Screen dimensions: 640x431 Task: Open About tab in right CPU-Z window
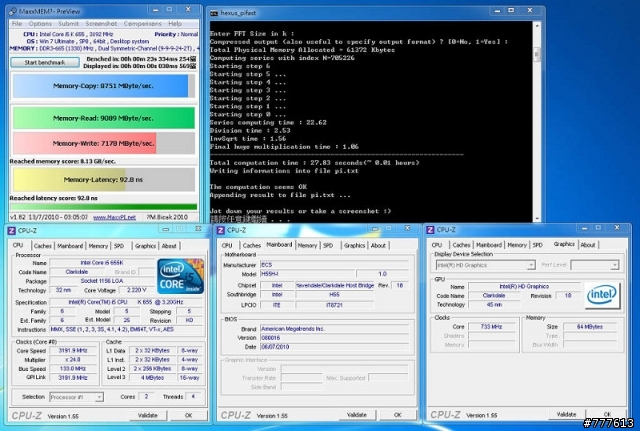pyautogui.click(x=588, y=245)
